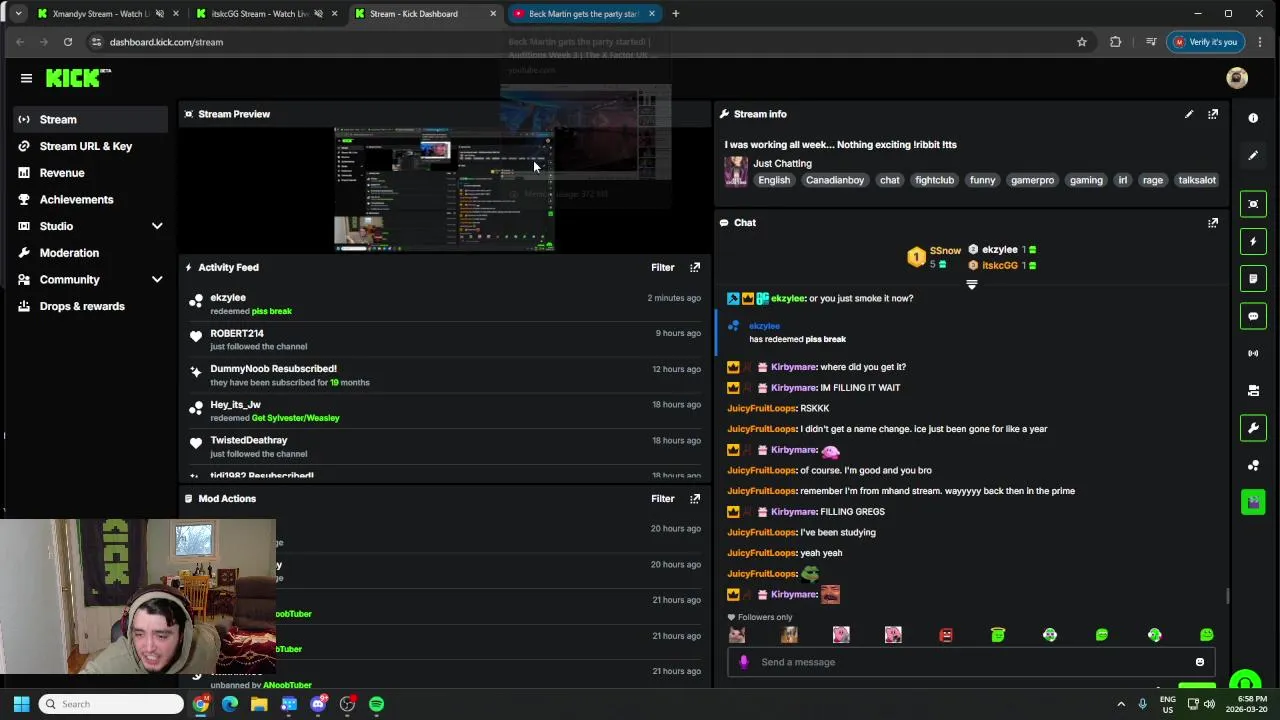Click the green clapperboard clip icon
The height and width of the screenshot is (720, 1280).
click(x=1253, y=502)
